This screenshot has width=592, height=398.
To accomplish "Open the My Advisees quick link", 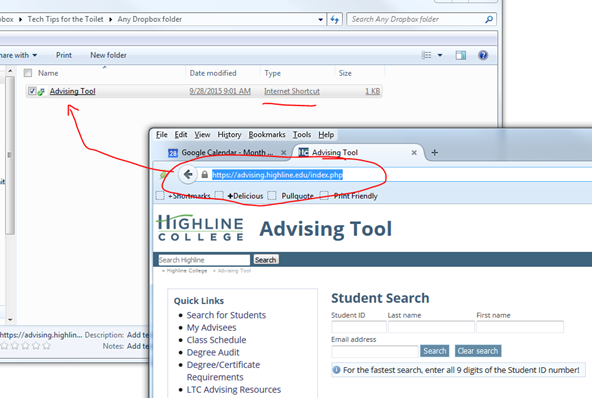I will tap(211, 327).
